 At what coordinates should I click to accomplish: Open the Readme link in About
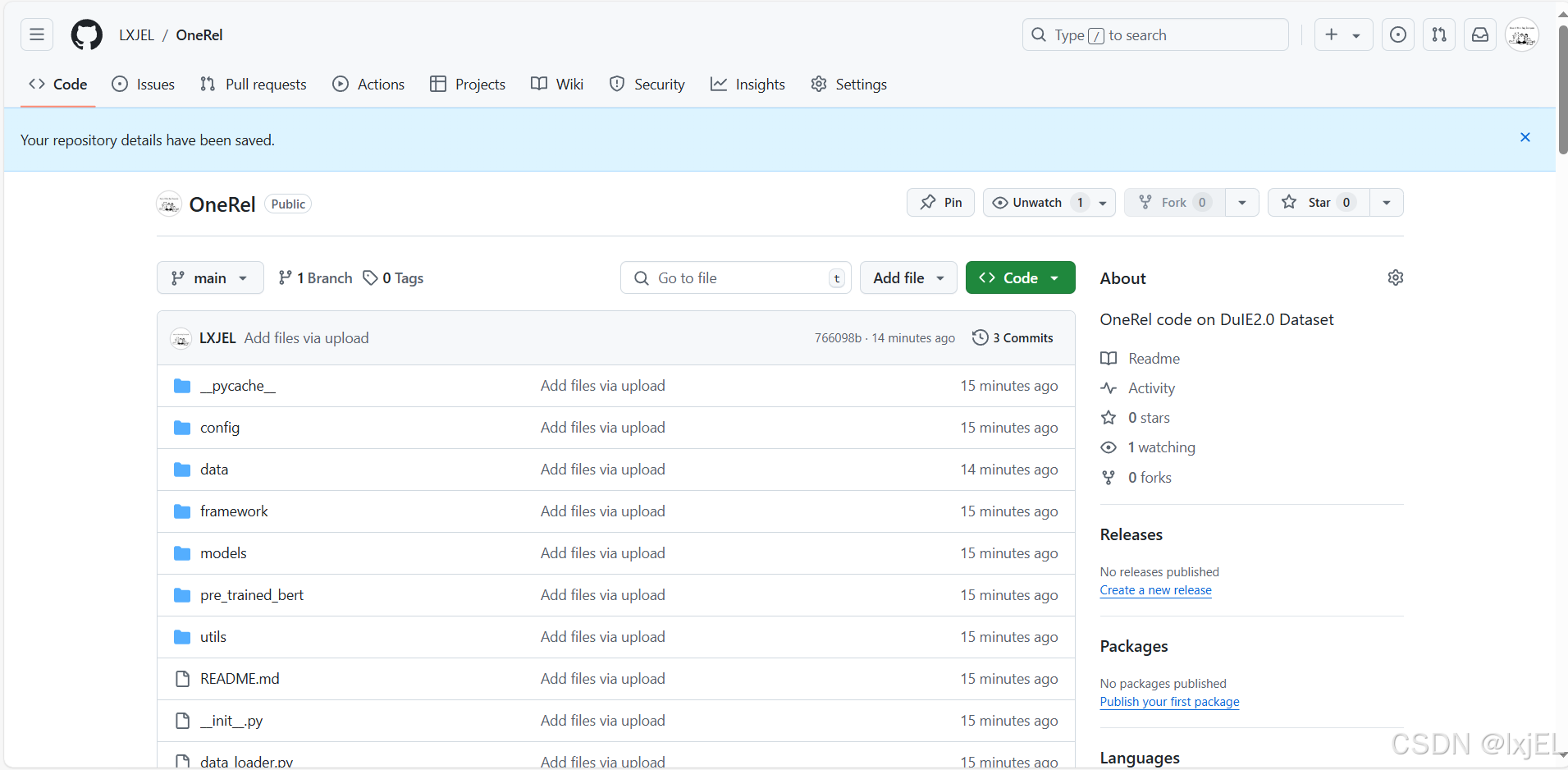coord(1141,359)
